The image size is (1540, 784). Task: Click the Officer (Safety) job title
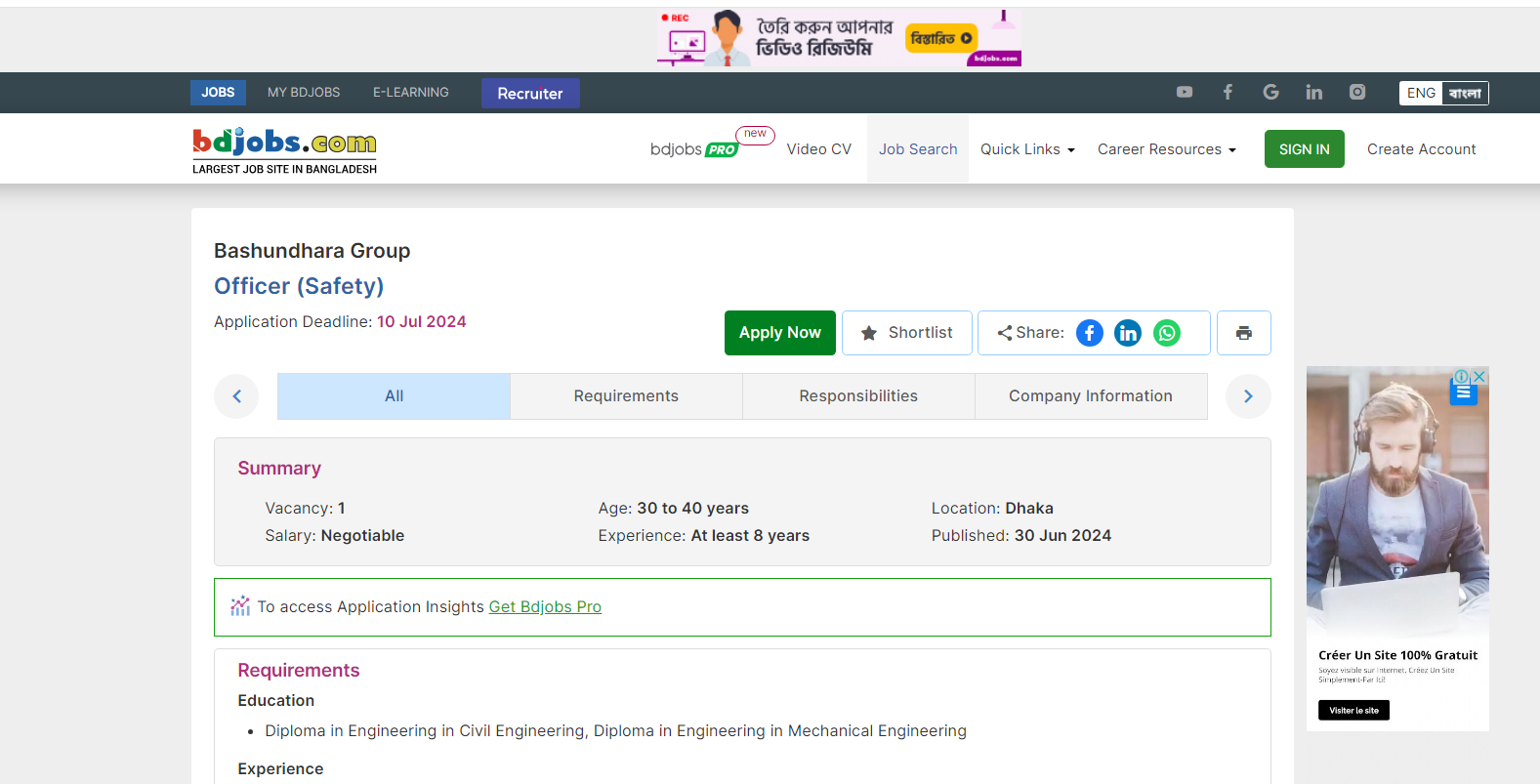[299, 286]
